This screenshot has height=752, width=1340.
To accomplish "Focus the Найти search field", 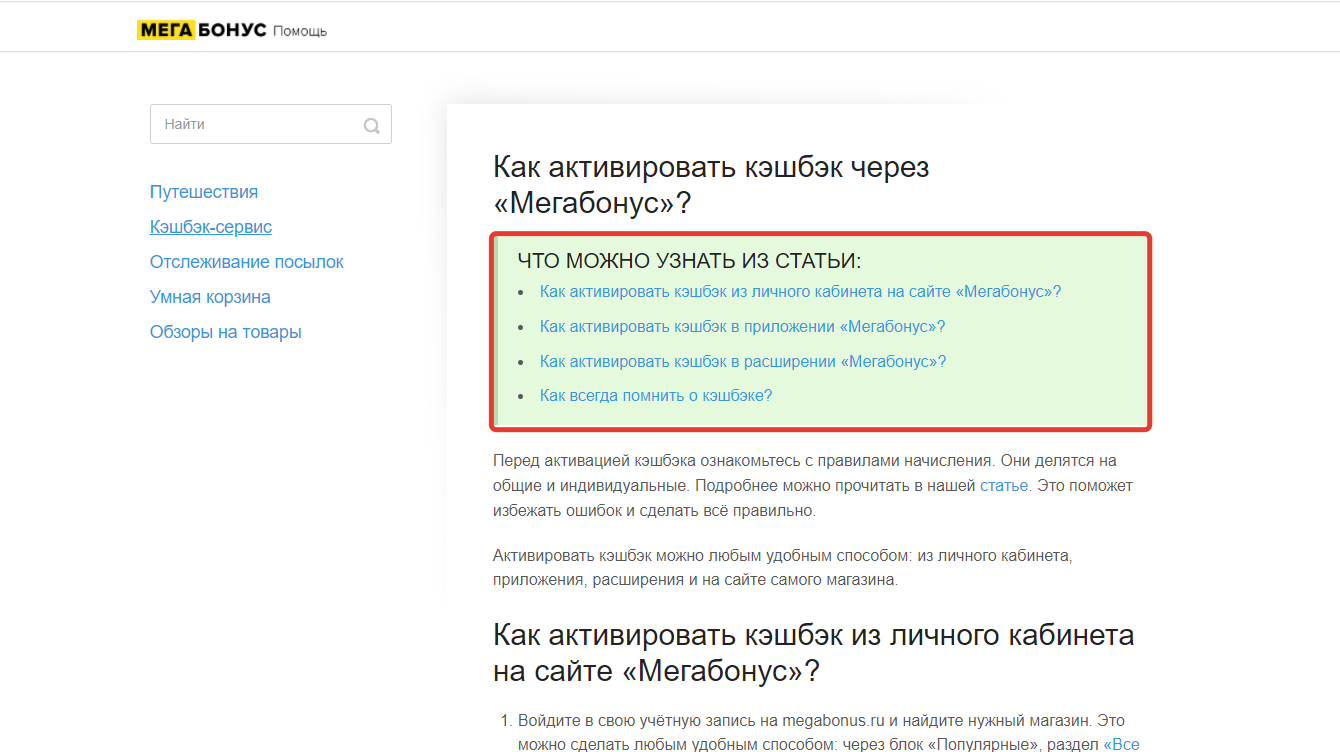I will tap(271, 124).
